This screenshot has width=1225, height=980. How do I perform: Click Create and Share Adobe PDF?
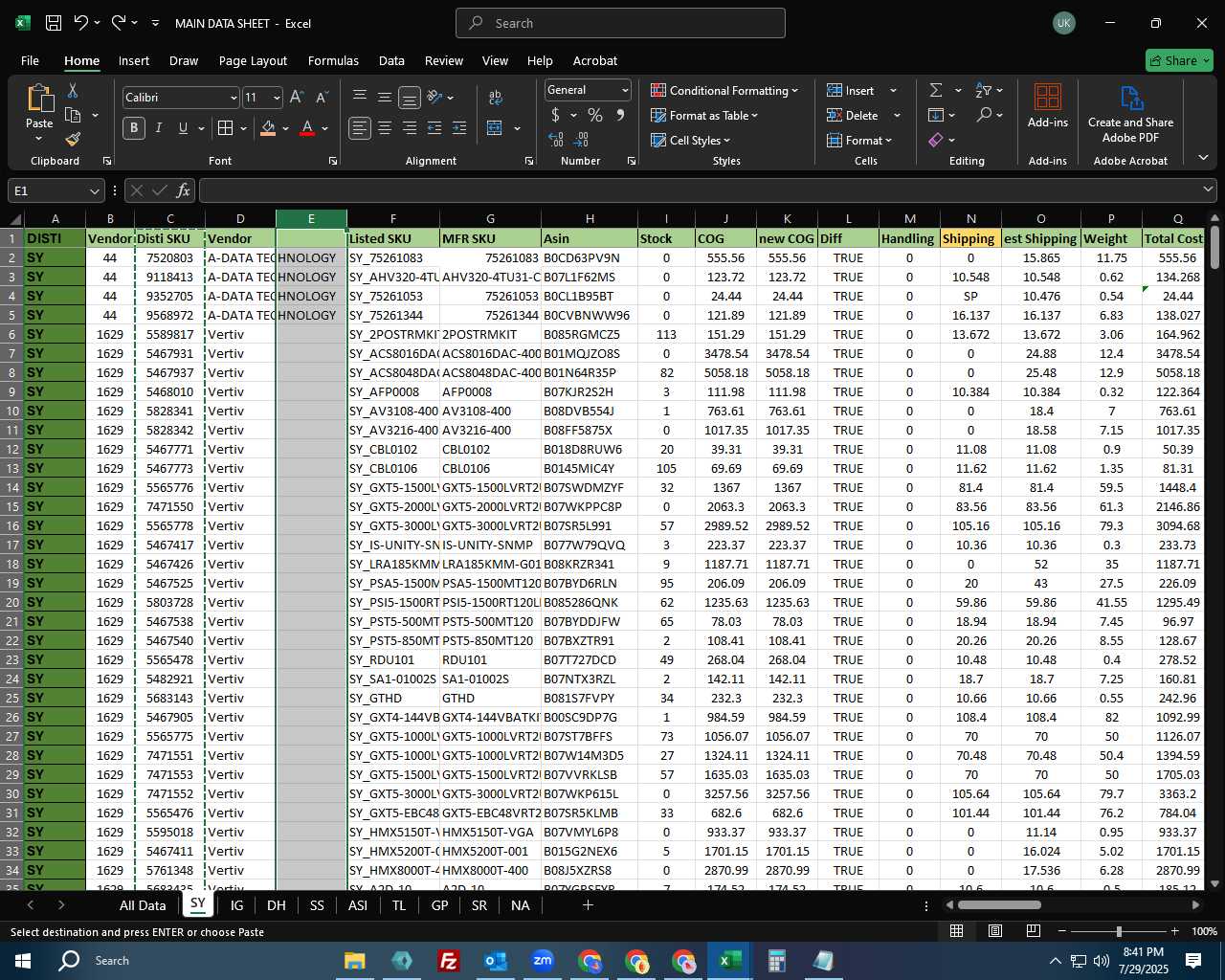tap(1130, 115)
